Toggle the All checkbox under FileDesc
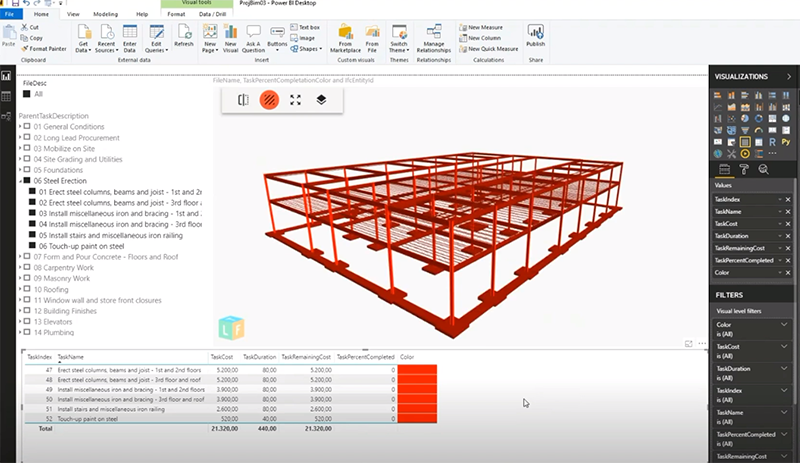This screenshot has width=800, height=463. [27, 93]
